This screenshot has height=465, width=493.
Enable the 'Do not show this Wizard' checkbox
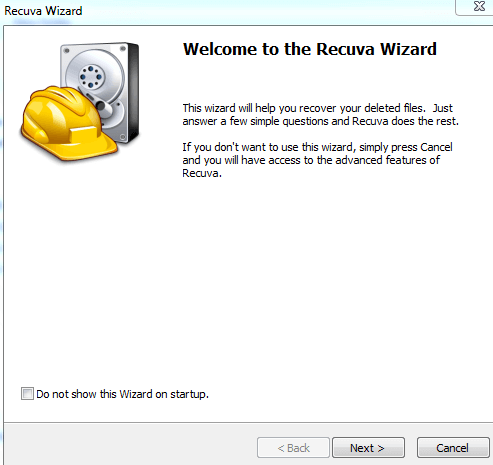point(27,394)
